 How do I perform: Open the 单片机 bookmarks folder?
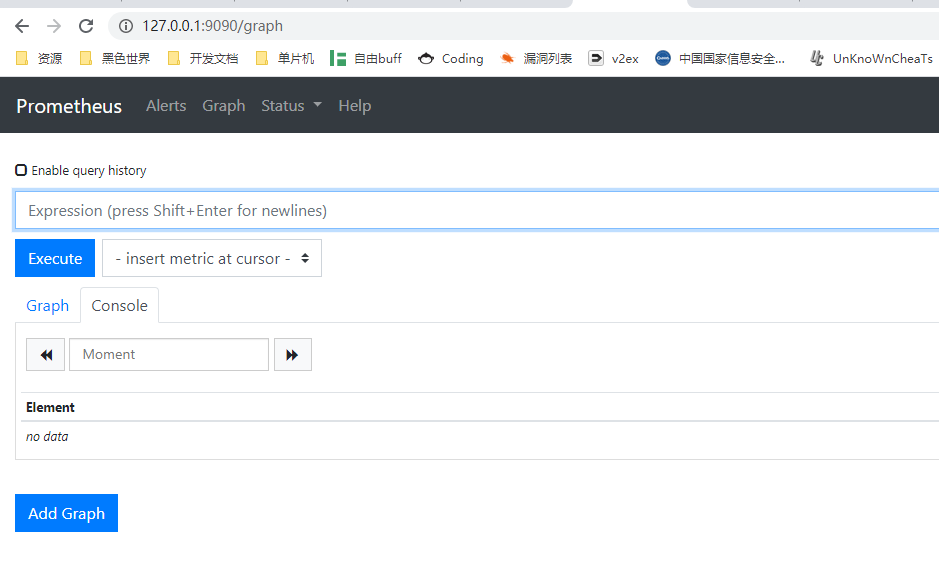[x=284, y=58]
